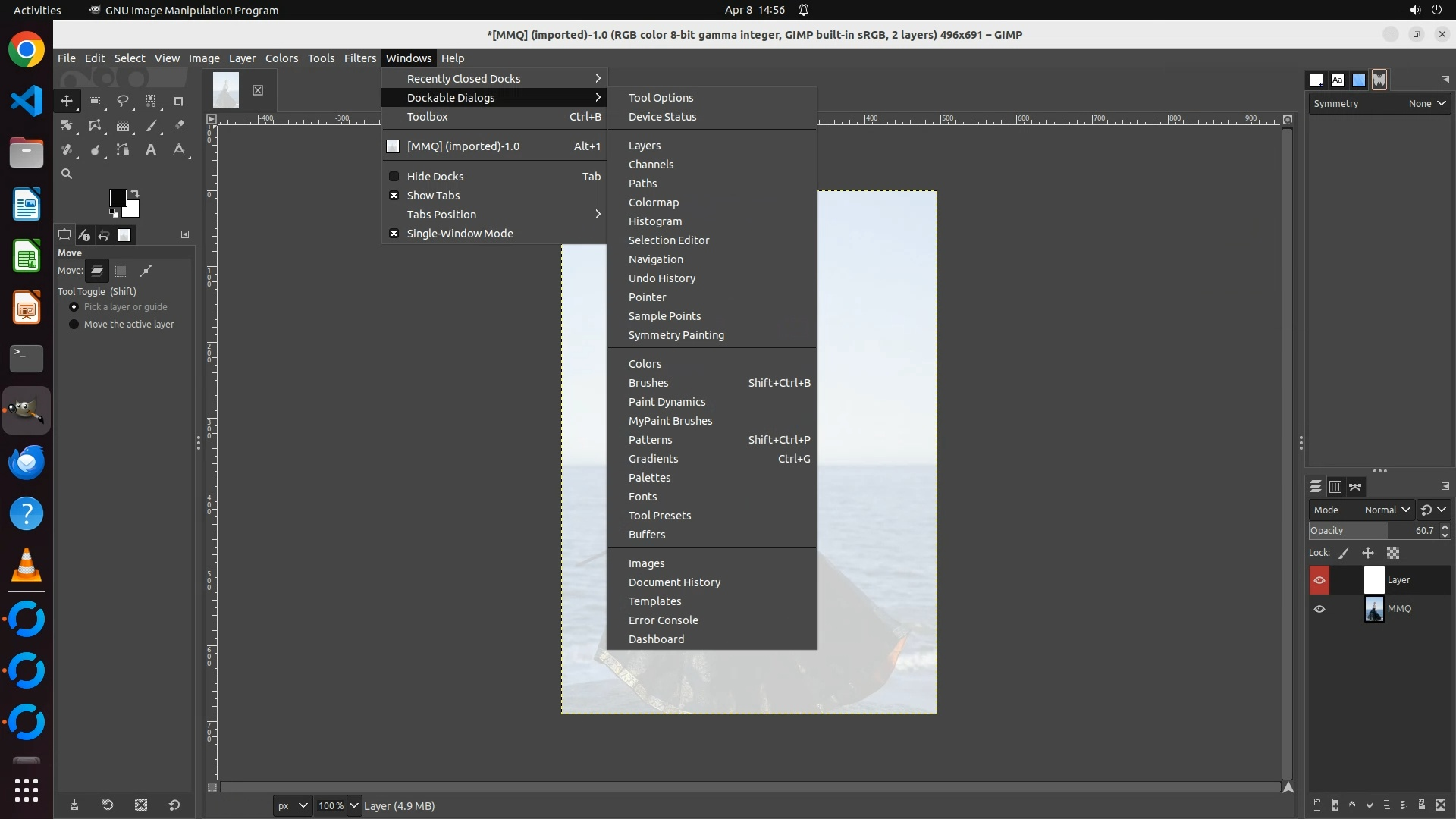Open the layer Mode Normal dropdown

(x=1387, y=510)
